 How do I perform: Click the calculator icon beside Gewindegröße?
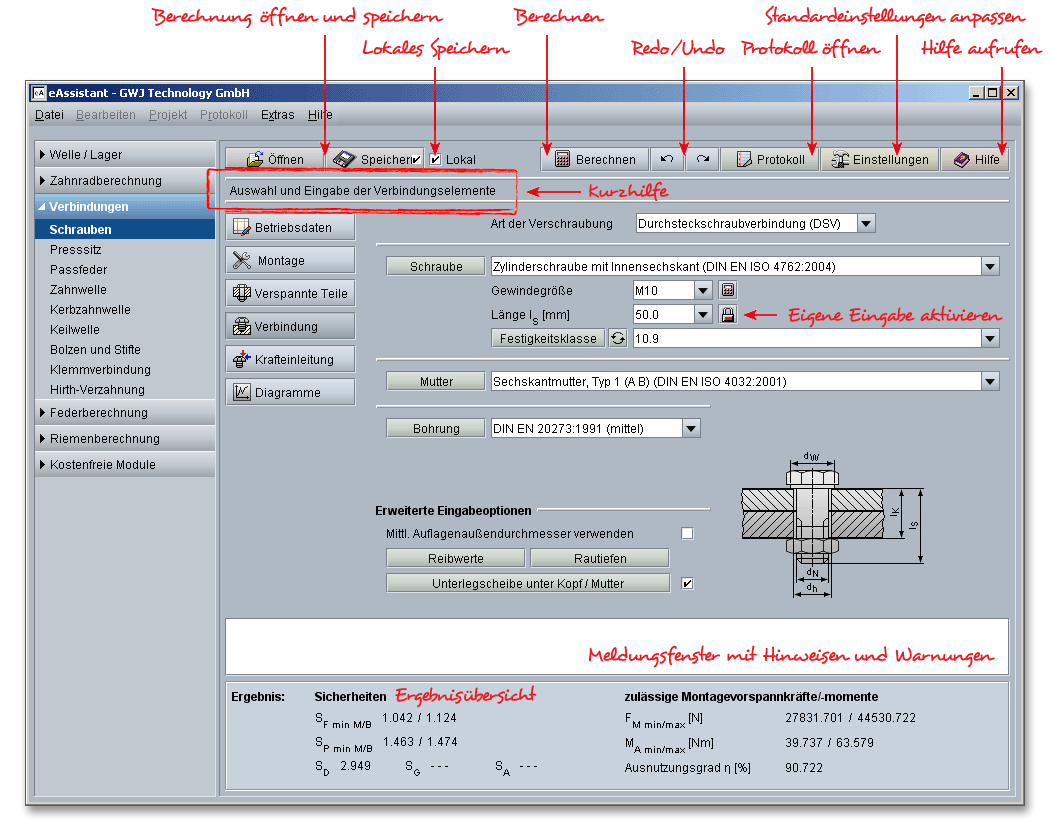(x=728, y=291)
